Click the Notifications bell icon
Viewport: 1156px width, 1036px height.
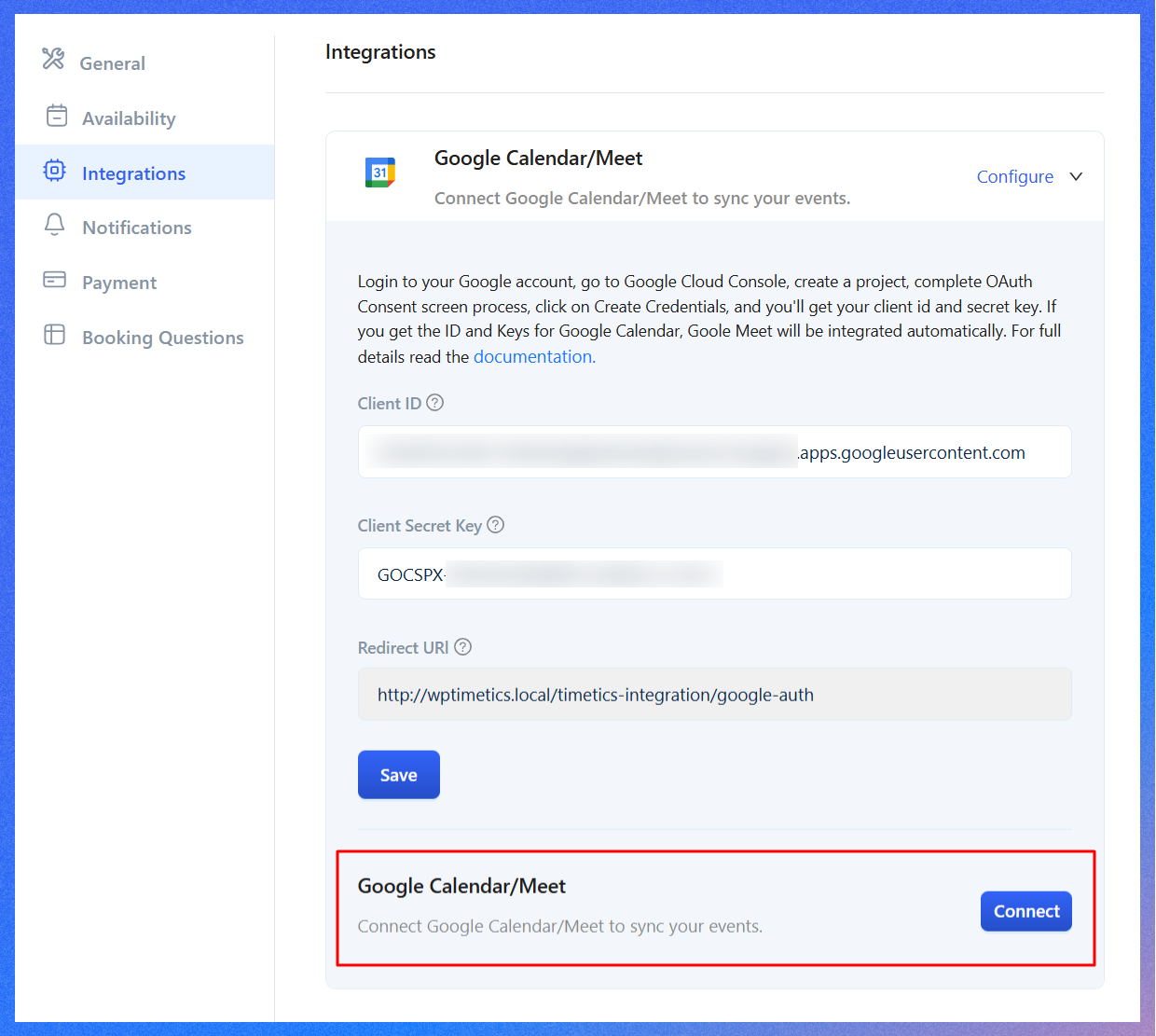[x=55, y=225]
